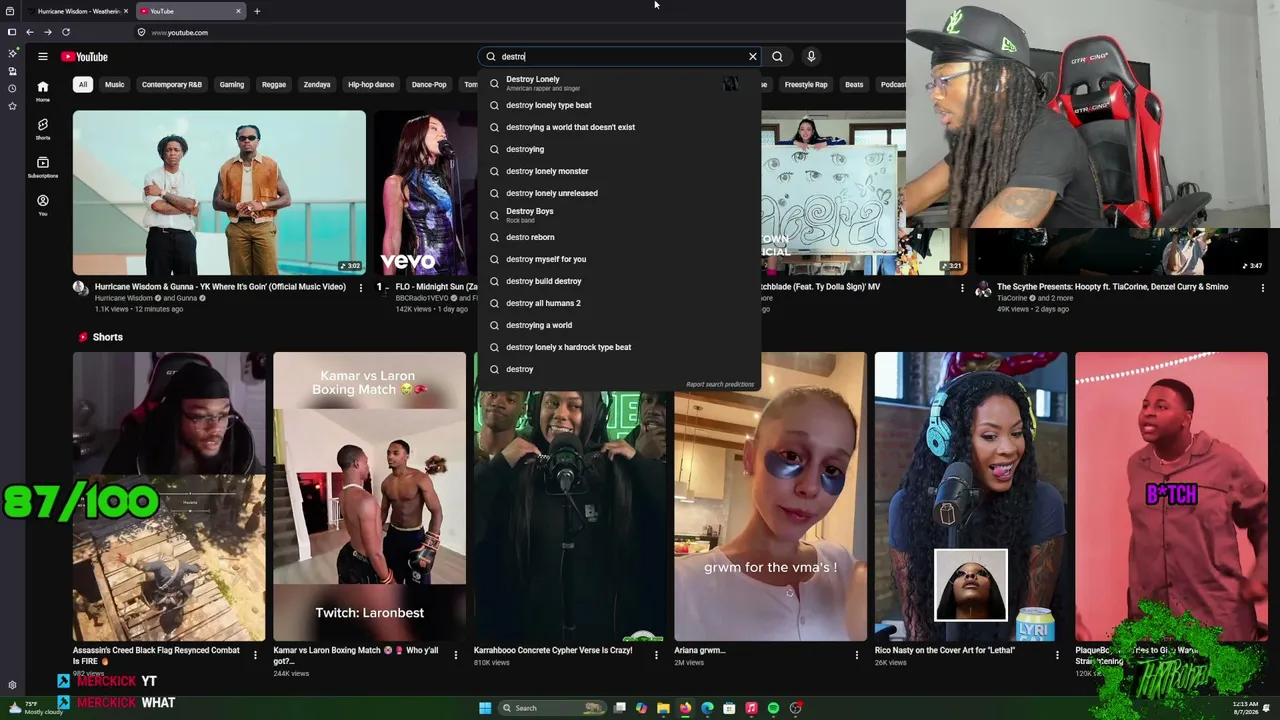Select the Zendaya filter chip

pyautogui.click(x=317, y=85)
